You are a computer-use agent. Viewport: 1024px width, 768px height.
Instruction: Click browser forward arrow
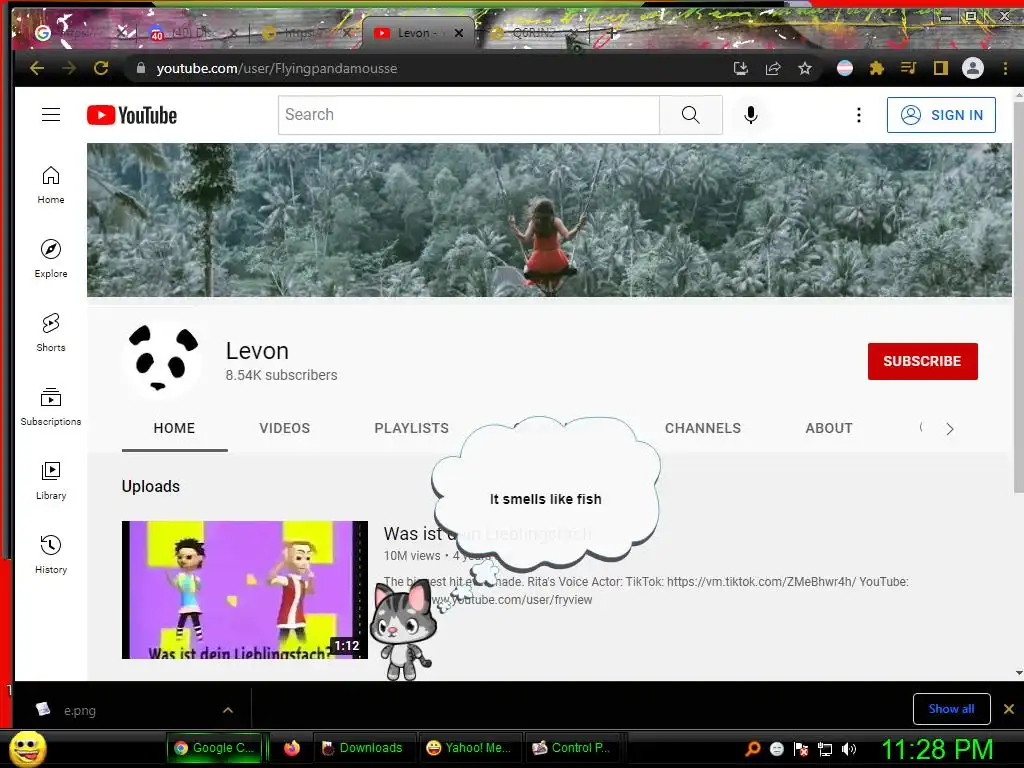[69, 68]
